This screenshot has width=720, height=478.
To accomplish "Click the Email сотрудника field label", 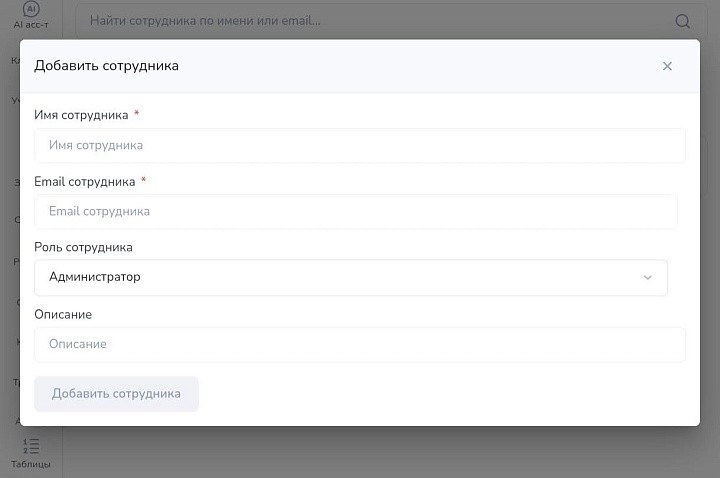I will point(84,182).
